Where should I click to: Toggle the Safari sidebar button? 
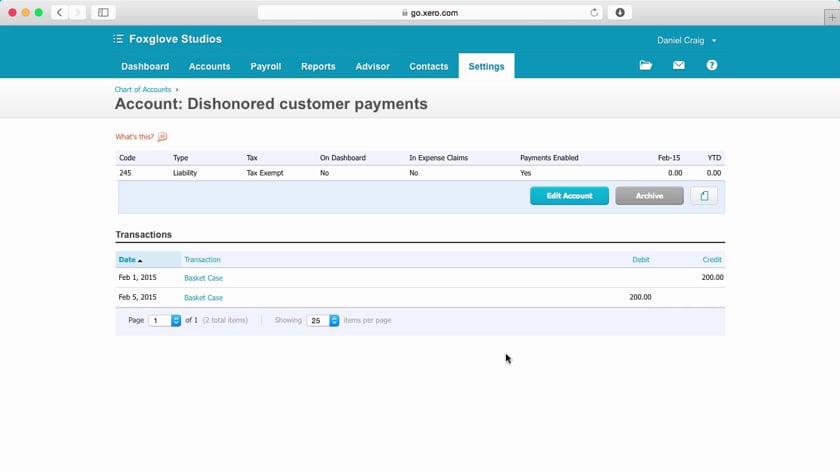pos(103,12)
